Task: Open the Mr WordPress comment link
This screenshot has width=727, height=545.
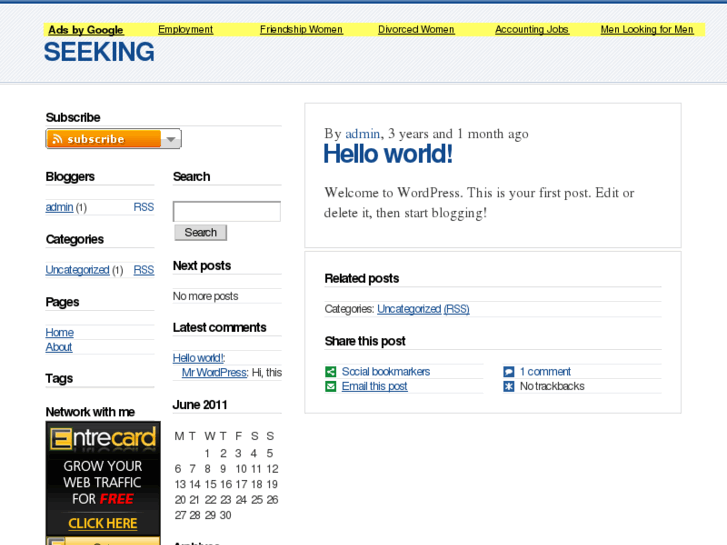Action: point(215,372)
